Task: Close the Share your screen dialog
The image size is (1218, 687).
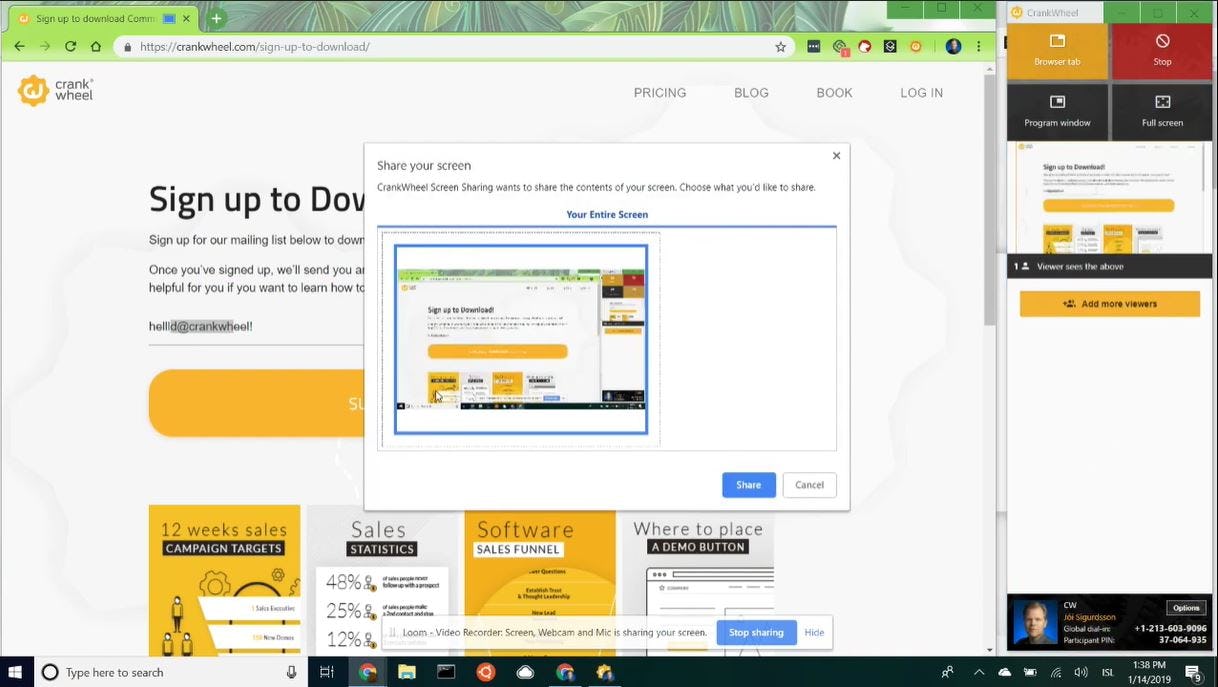Action: (836, 155)
